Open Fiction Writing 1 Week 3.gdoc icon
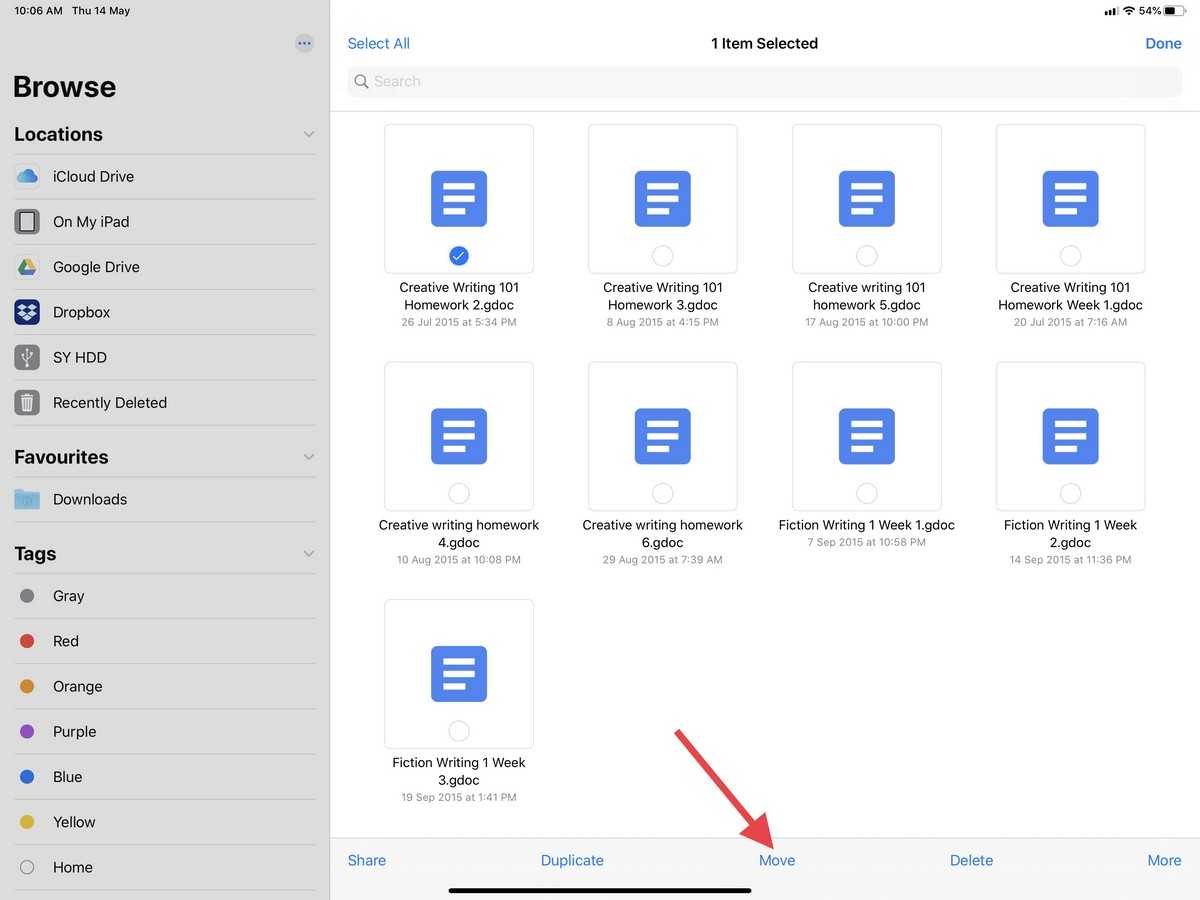 459,673
